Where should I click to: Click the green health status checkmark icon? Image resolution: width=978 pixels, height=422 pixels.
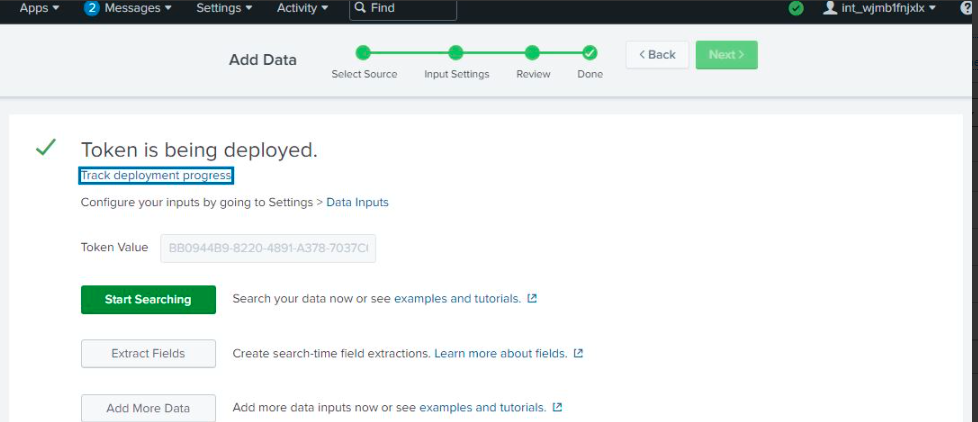(x=796, y=8)
